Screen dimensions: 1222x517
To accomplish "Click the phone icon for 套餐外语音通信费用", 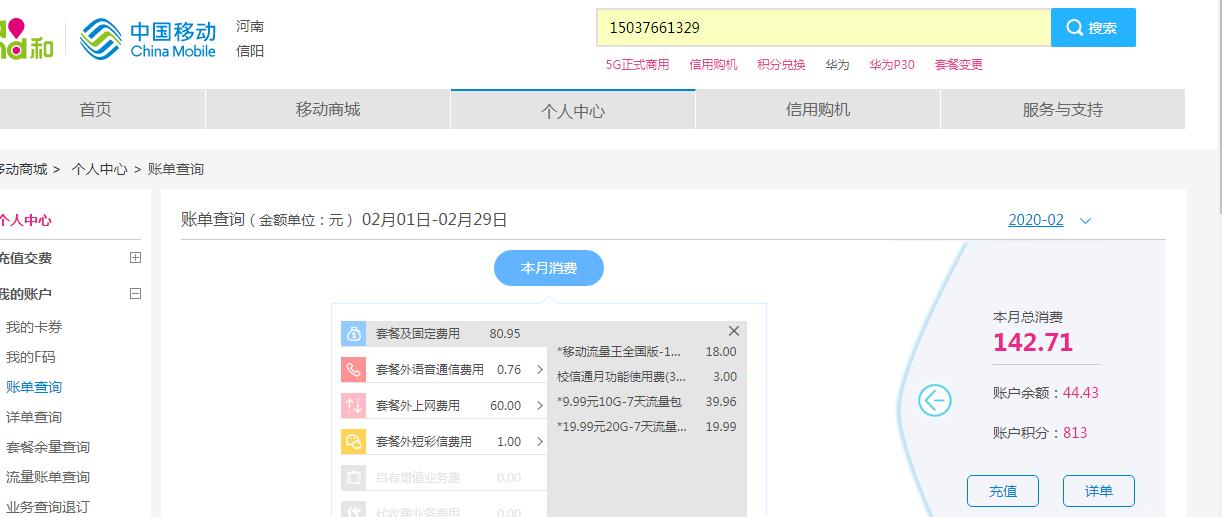I will [354, 370].
